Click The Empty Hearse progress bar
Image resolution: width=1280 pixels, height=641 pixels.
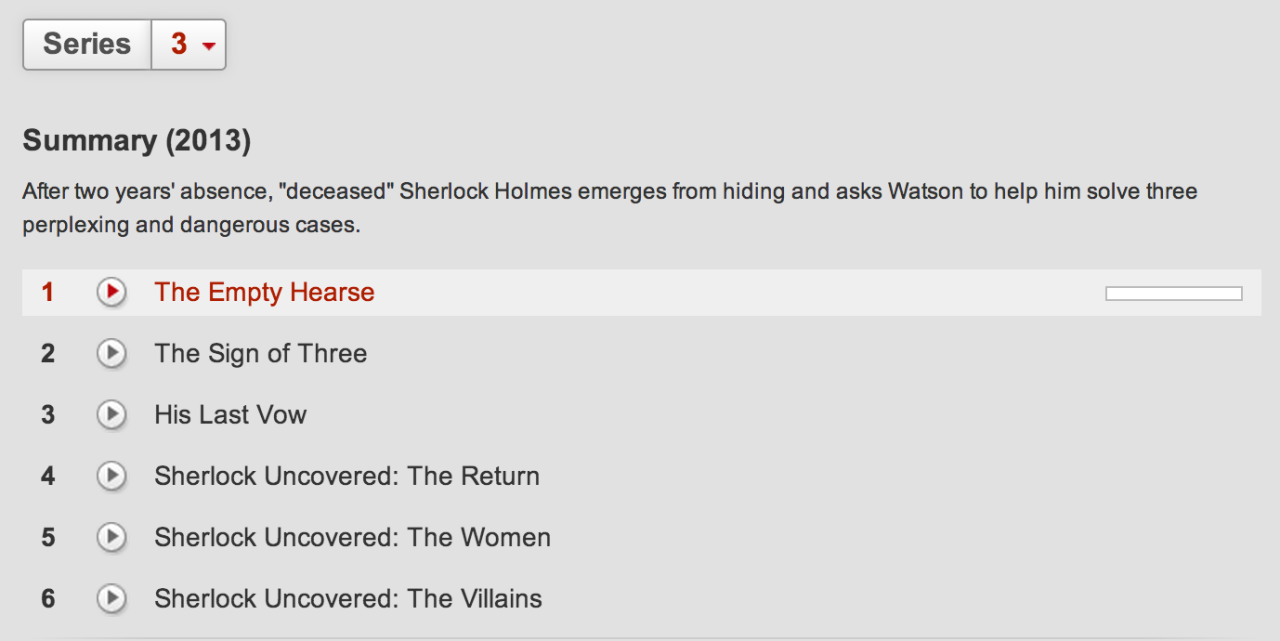1173,293
